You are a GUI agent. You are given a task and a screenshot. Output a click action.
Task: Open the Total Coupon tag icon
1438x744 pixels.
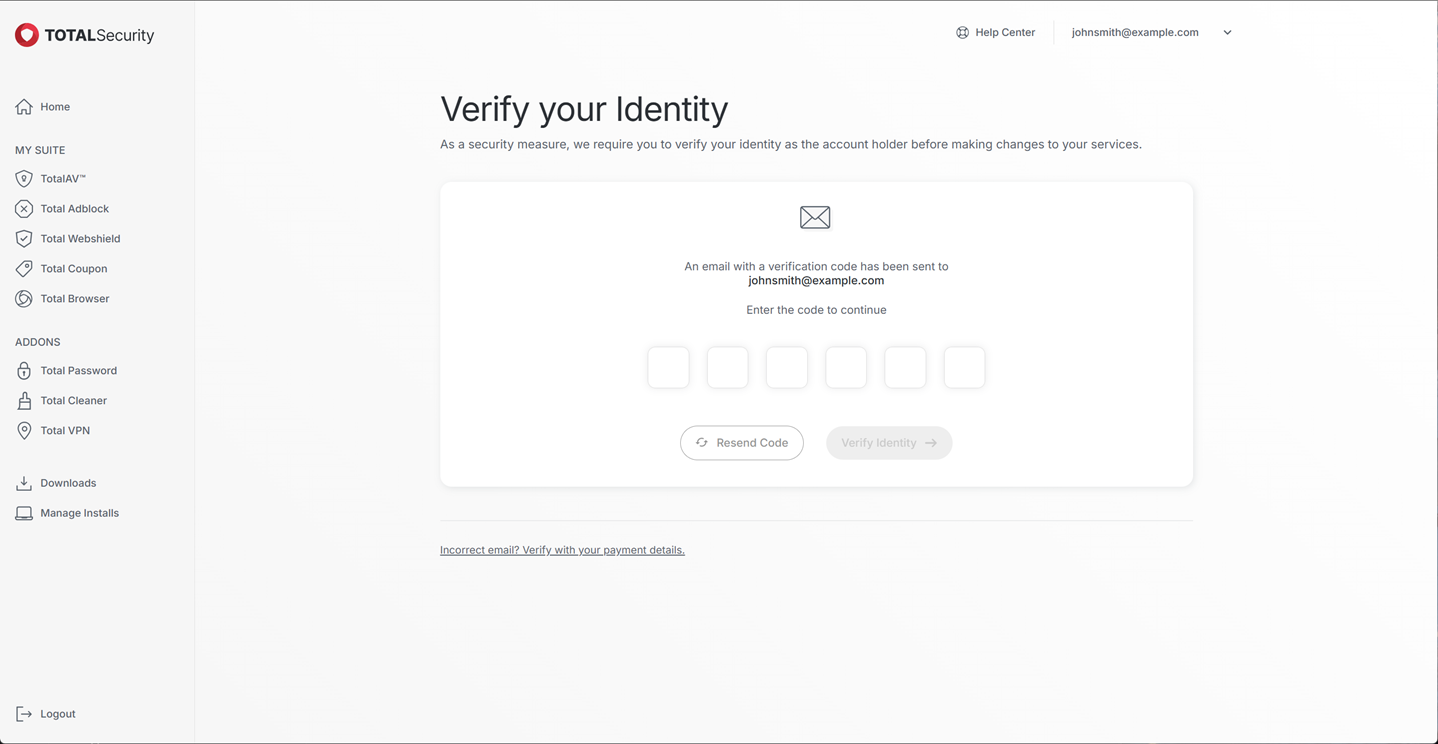point(24,269)
